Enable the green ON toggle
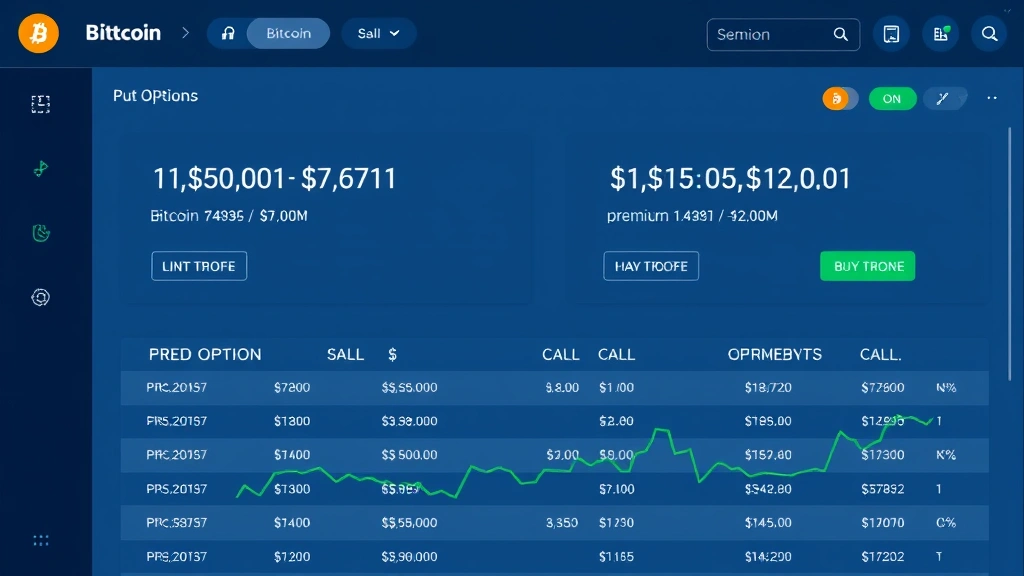Viewport: 1024px width, 576px height. coord(892,98)
